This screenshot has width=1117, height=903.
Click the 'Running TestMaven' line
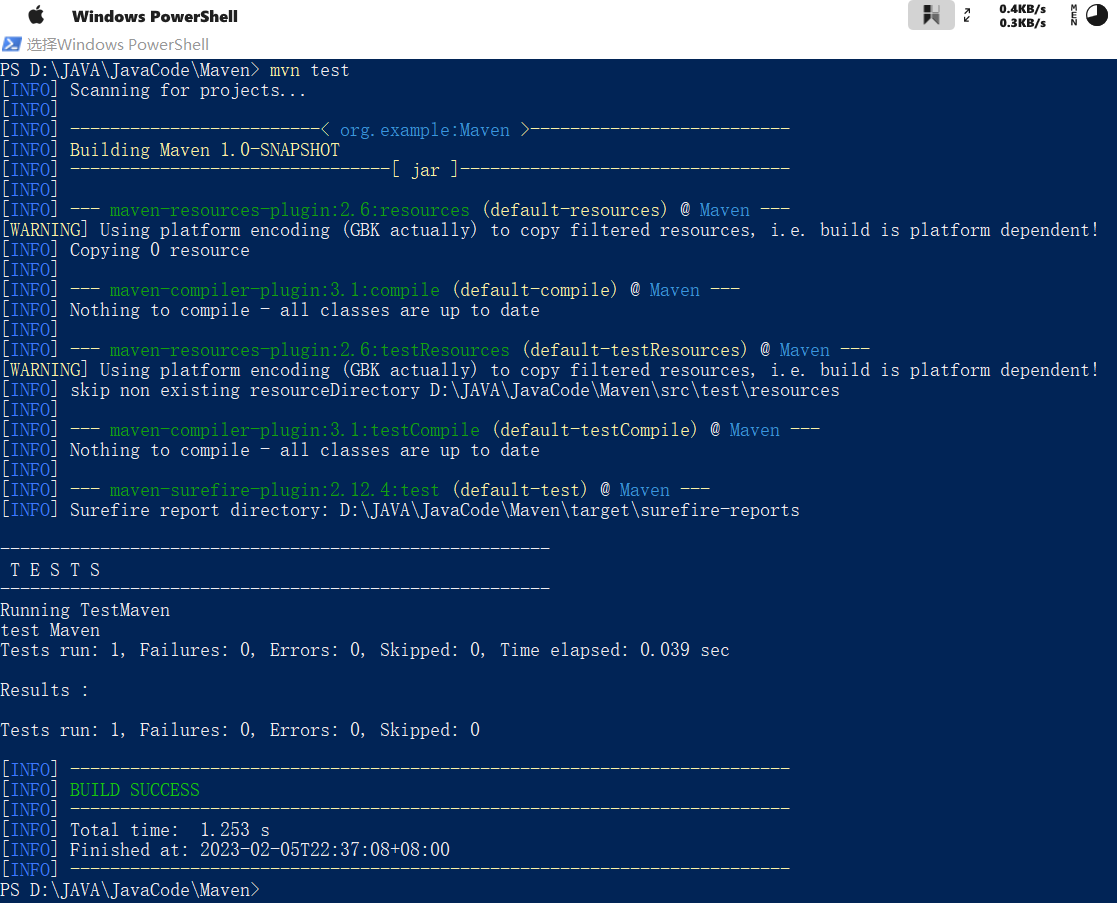[x=85, y=610]
